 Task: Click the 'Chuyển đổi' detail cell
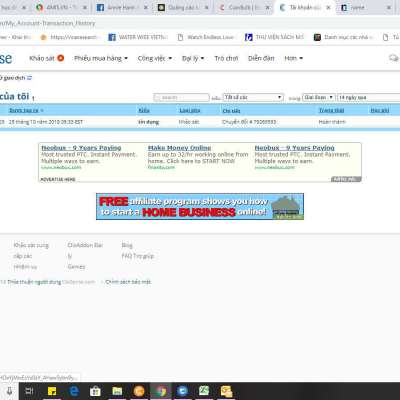[249, 122]
